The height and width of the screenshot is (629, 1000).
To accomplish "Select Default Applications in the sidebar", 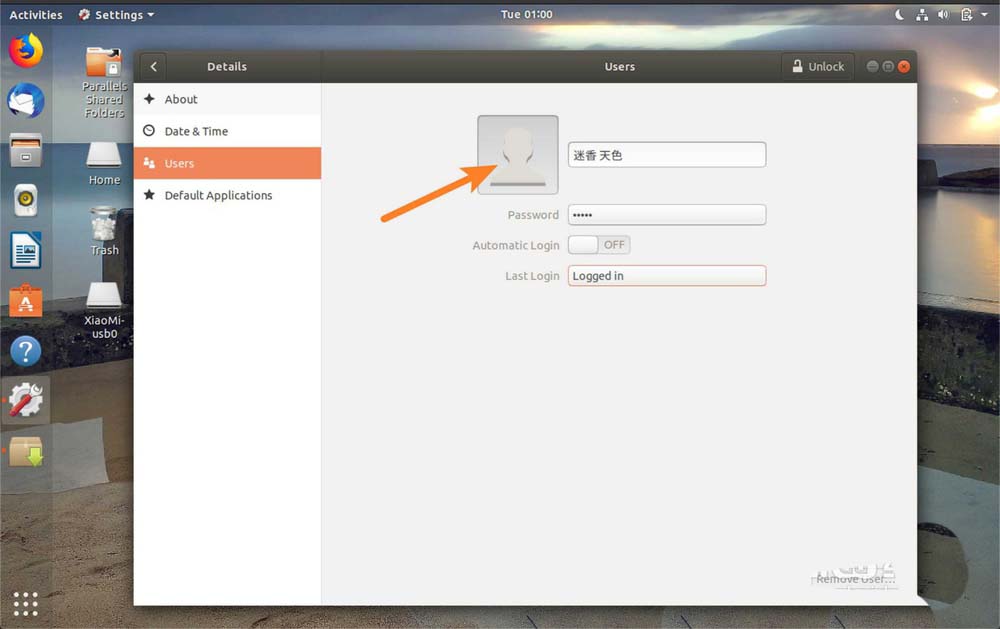I will (227, 195).
